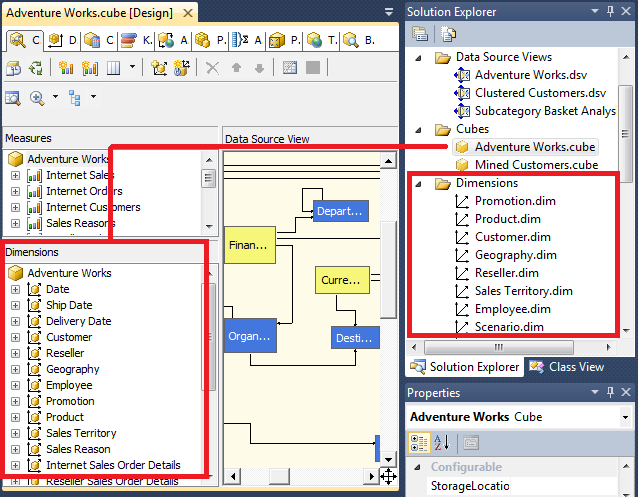Switch to the Perspectives tab
The height and width of the screenshot is (497, 638).
(284, 40)
